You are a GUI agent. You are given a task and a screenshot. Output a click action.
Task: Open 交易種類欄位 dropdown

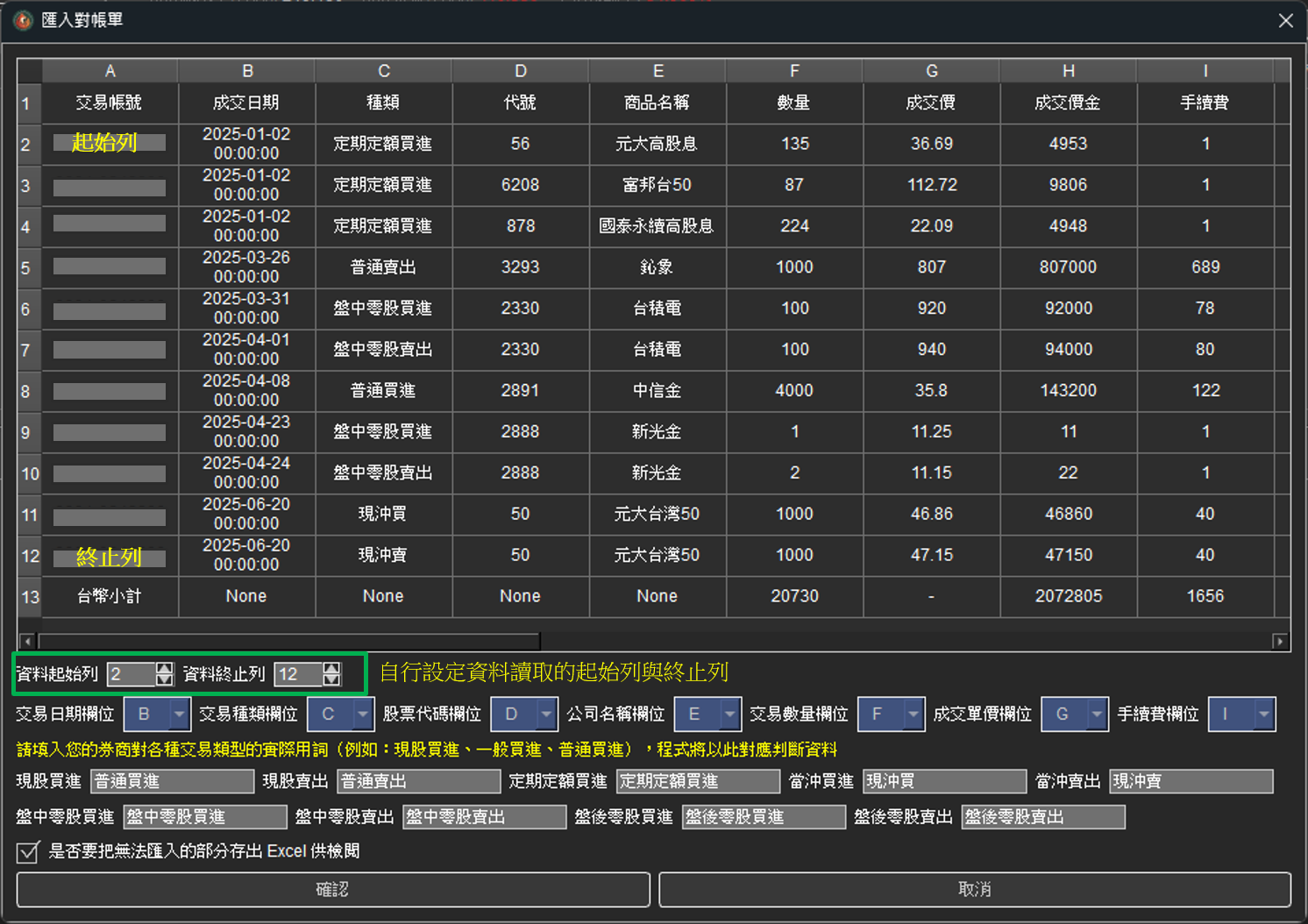click(340, 714)
